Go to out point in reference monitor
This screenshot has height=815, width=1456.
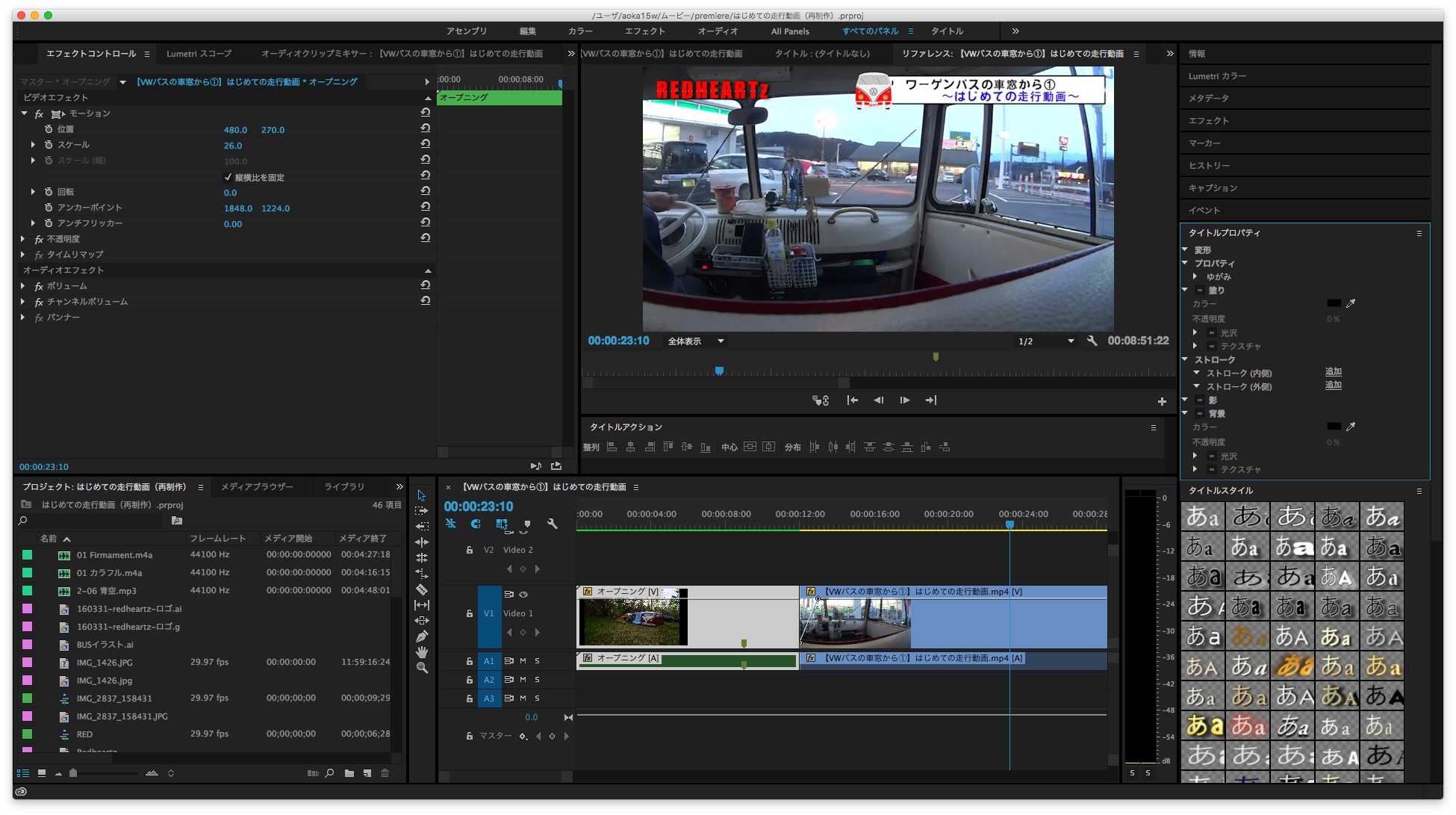[x=931, y=400]
